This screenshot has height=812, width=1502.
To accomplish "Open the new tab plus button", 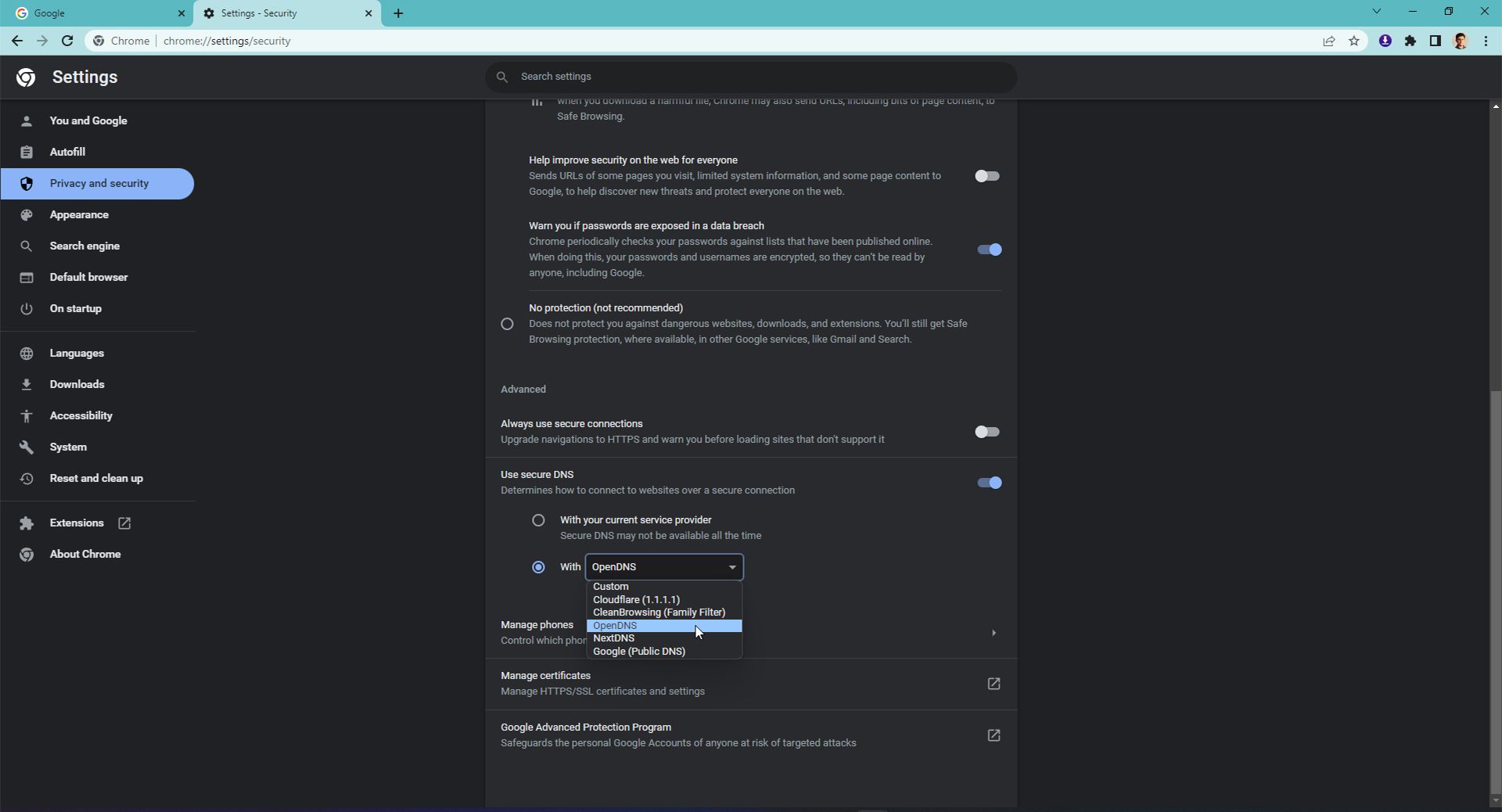I will pyautogui.click(x=398, y=13).
